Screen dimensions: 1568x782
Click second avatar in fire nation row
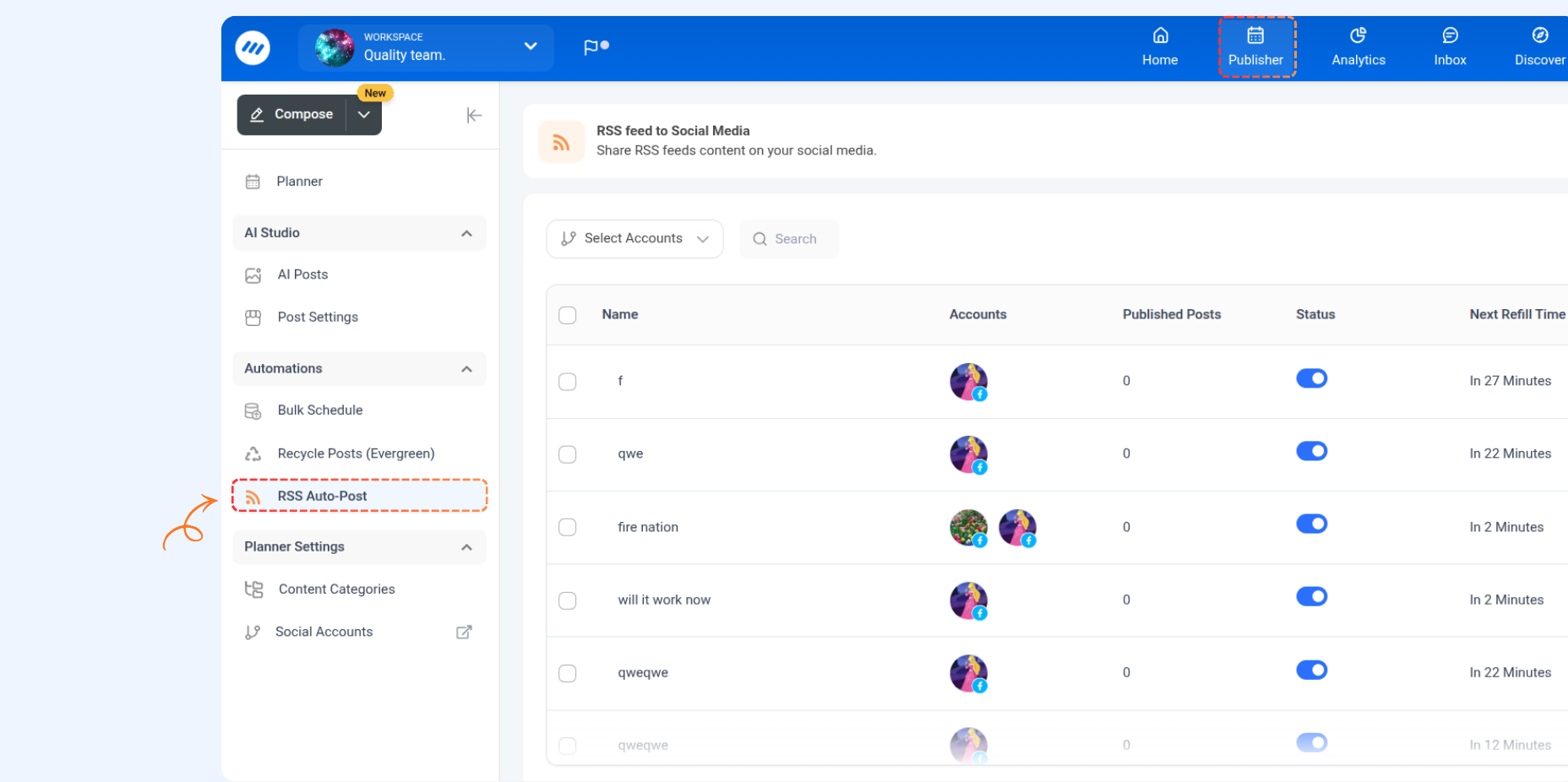coord(1017,528)
